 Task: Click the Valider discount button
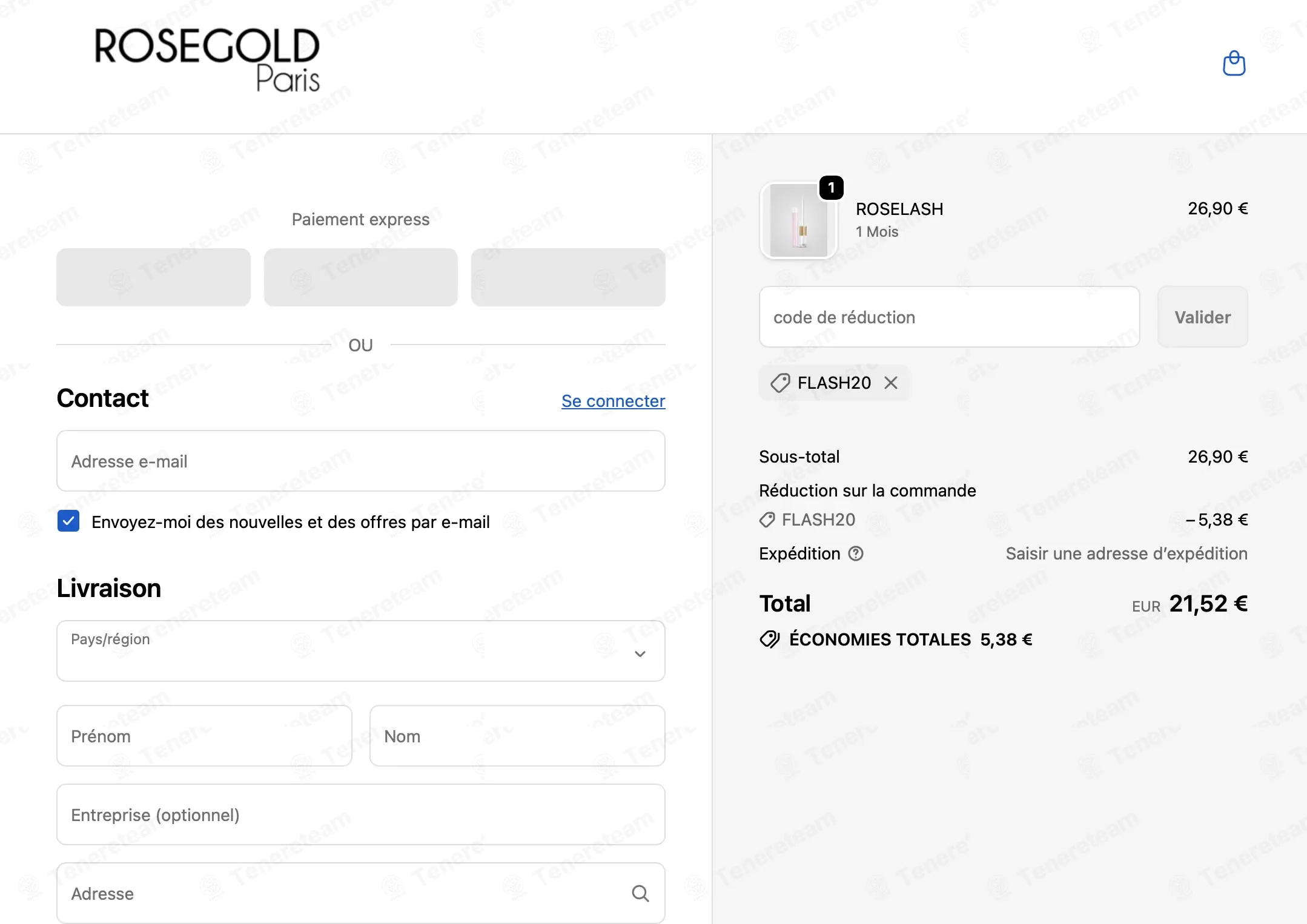coord(1202,317)
